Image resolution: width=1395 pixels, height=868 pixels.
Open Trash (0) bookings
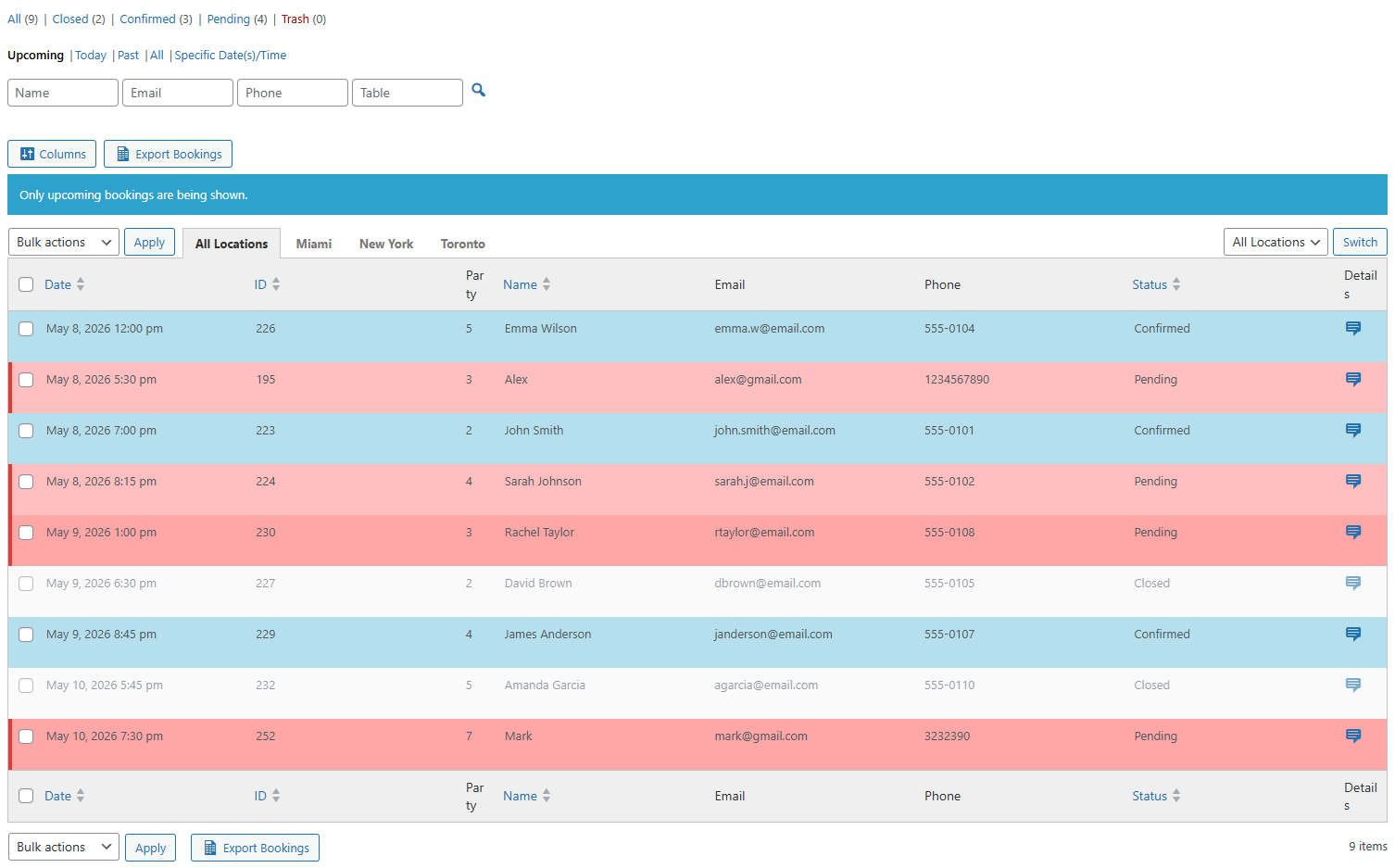pyautogui.click(x=304, y=19)
